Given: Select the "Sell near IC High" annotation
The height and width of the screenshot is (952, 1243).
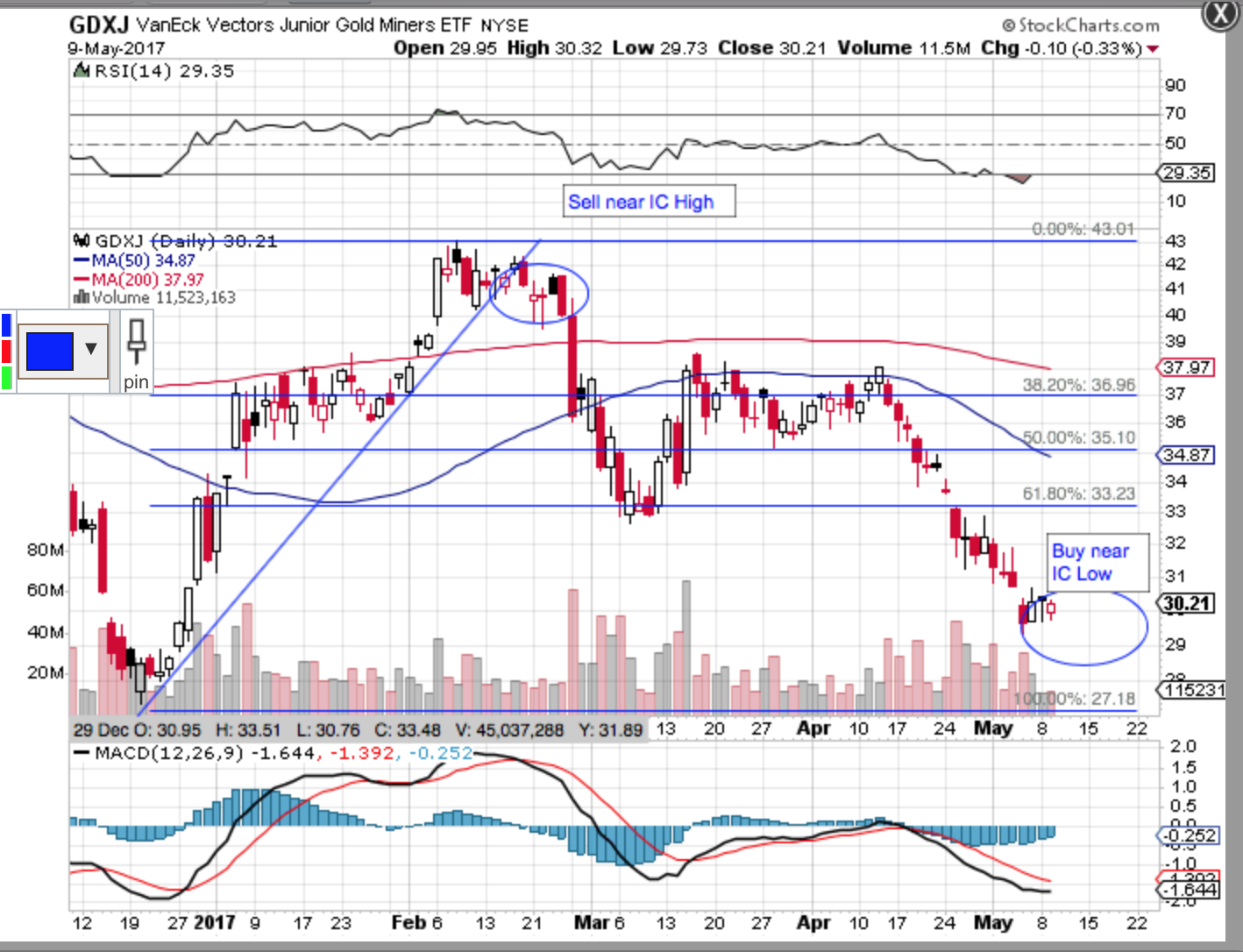Looking at the screenshot, I should (x=649, y=202).
